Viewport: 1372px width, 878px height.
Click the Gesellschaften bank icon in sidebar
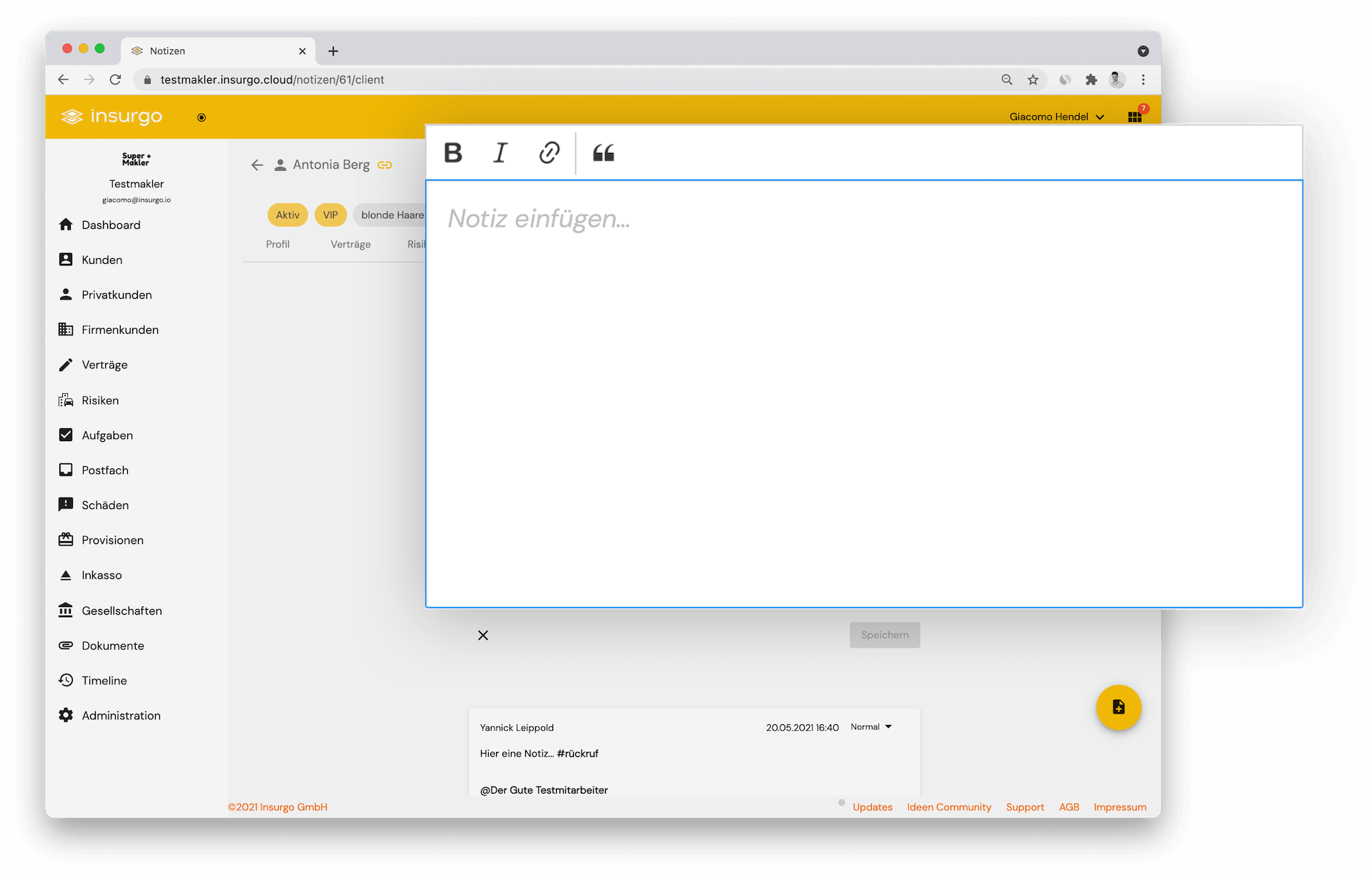[66, 610]
